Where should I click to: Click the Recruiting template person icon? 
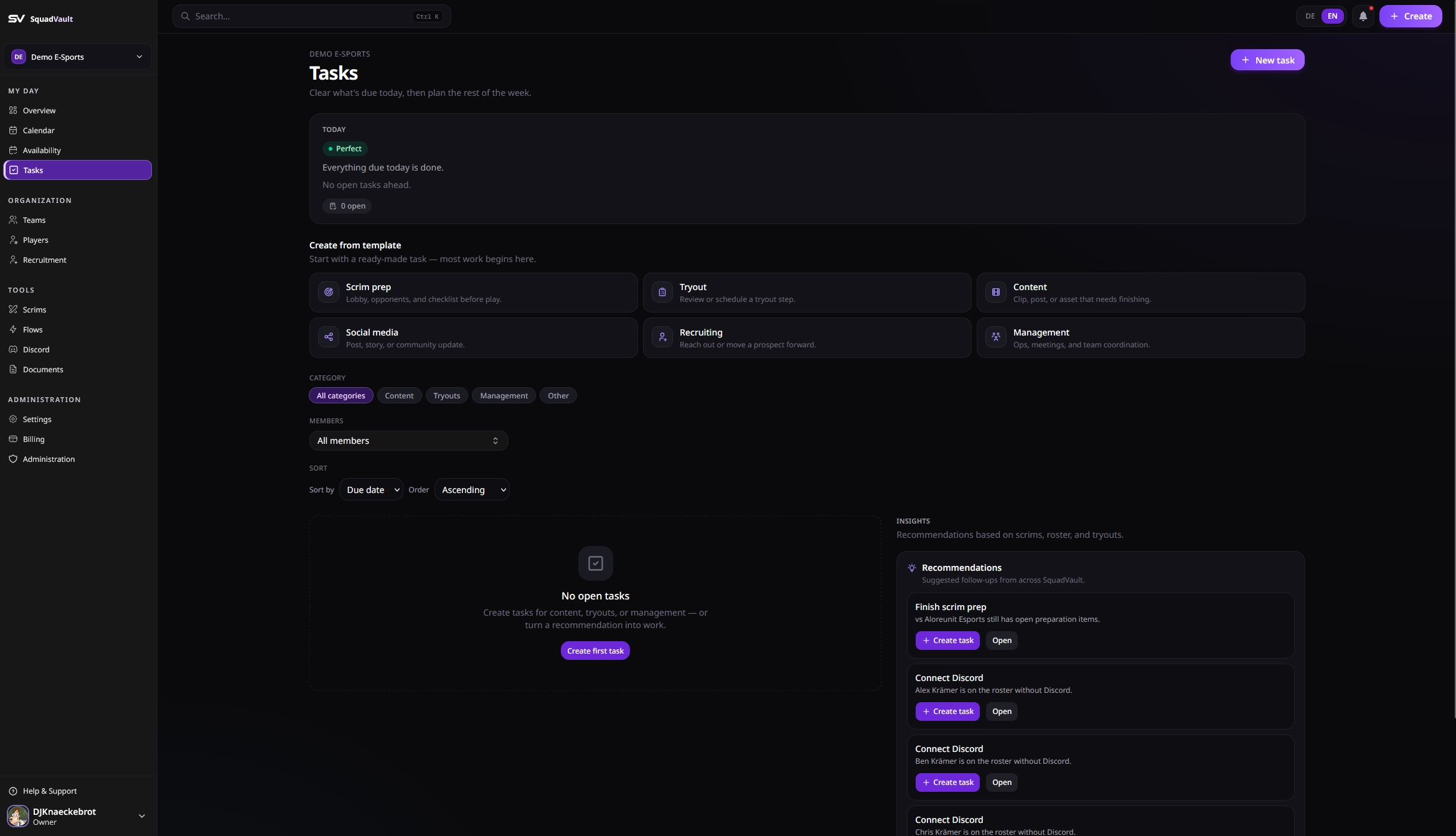point(662,337)
